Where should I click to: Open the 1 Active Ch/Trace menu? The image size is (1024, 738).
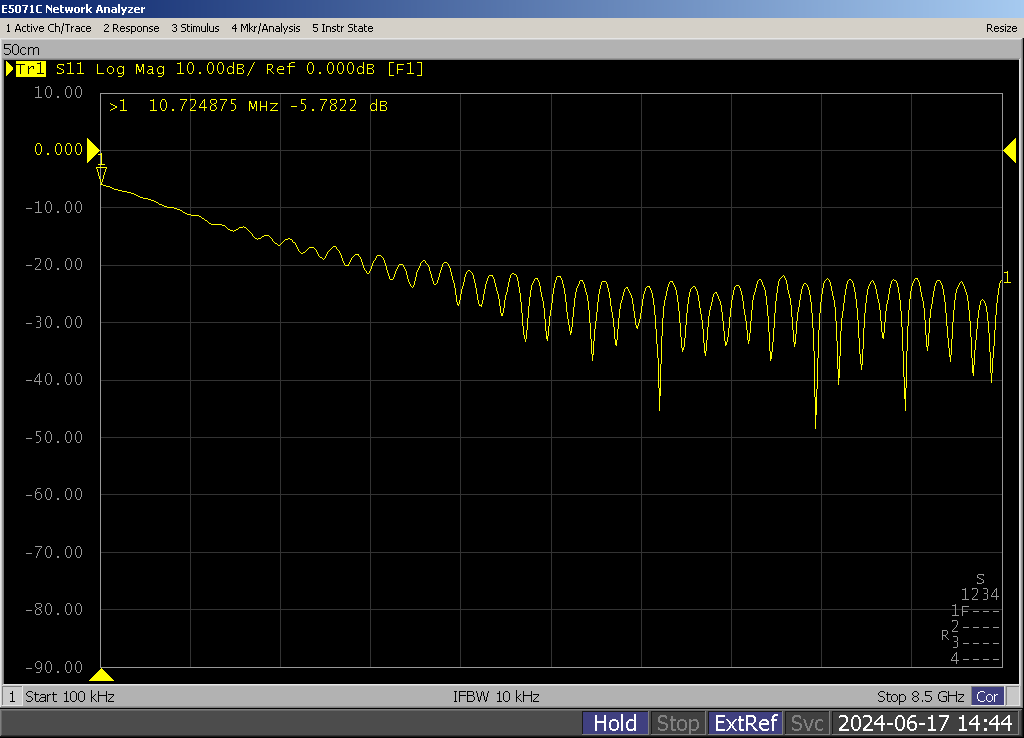48,28
